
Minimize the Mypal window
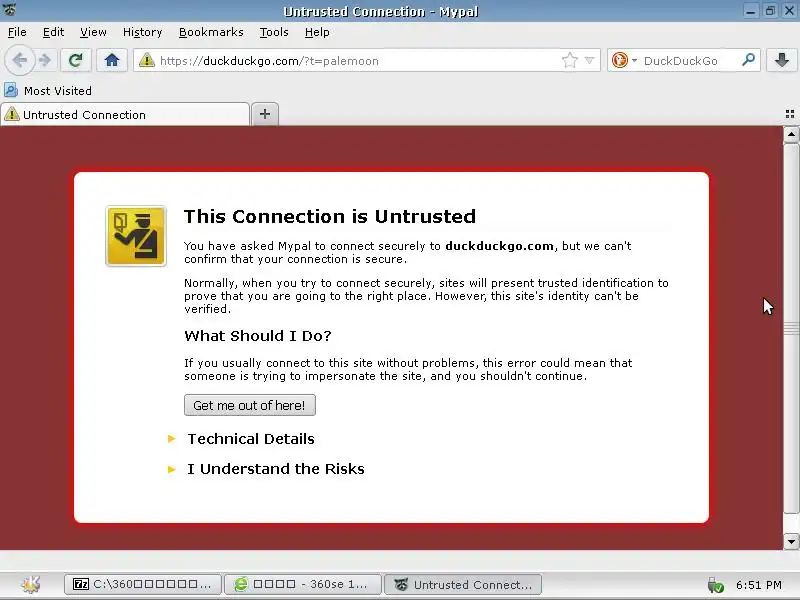pos(751,11)
